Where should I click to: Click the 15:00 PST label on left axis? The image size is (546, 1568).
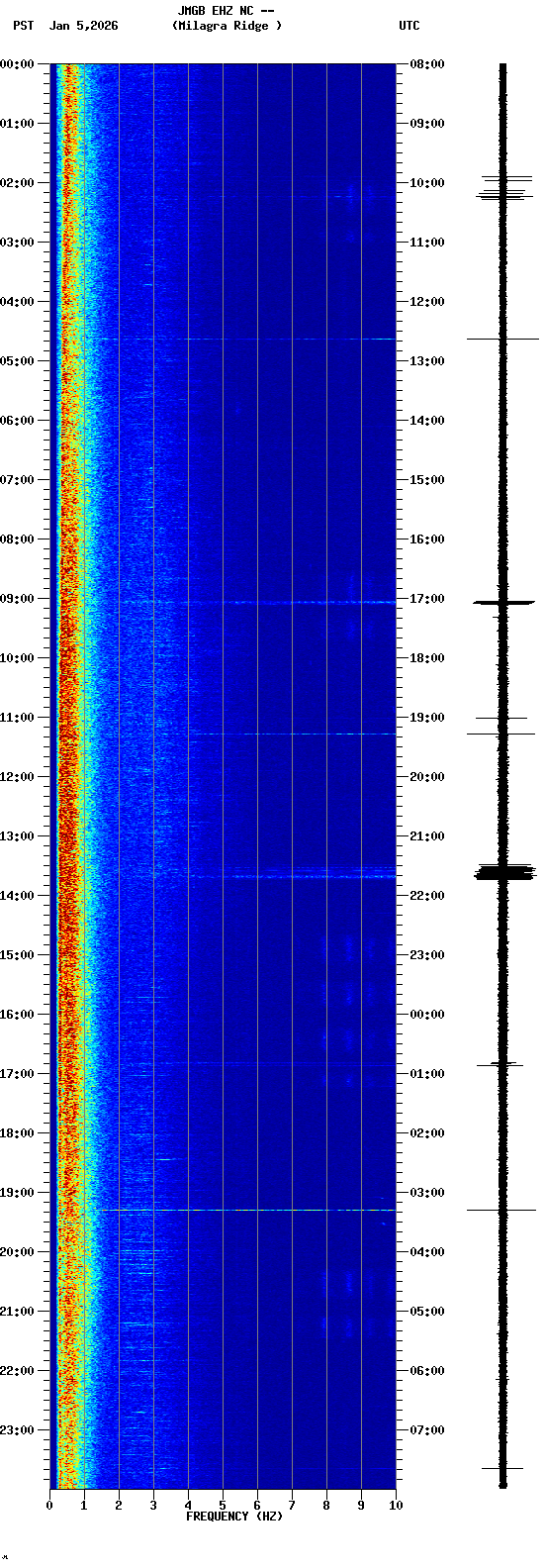click(18, 955)
